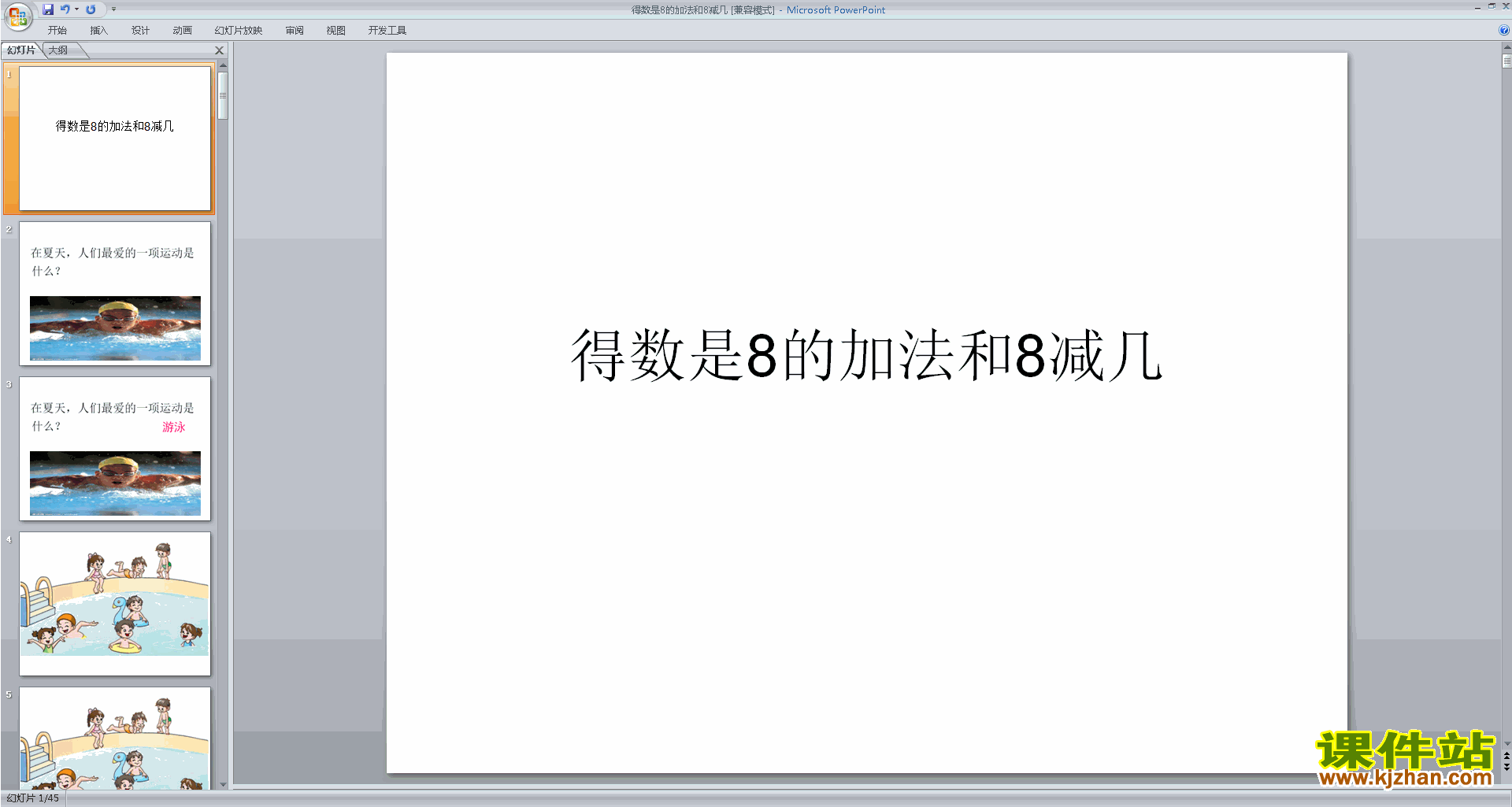
Task: Click status bar text 幻灯片 1/45
Action: point(32,798)
